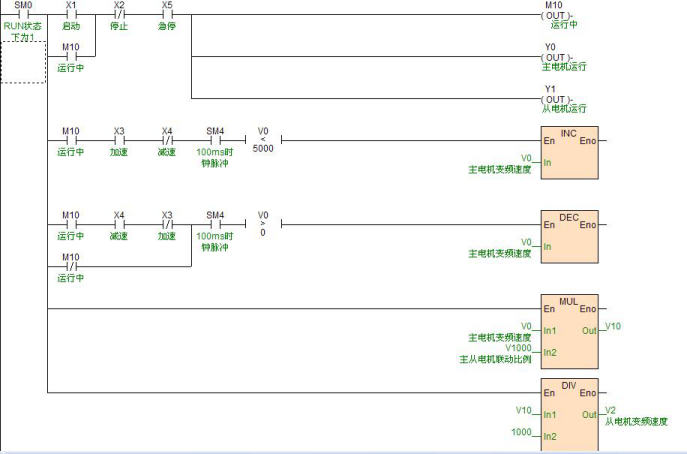
Task: Click the INC function block
Action: [x=568, y=153]
